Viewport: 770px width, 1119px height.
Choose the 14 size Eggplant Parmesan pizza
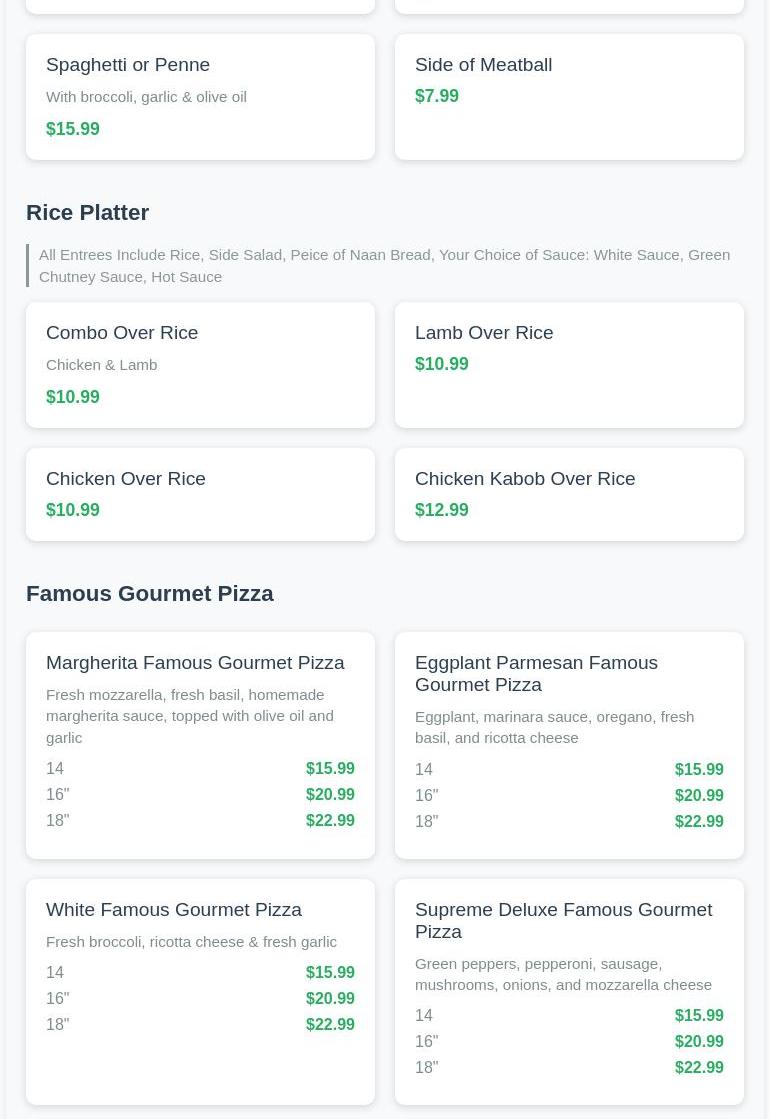tap(568, 770)
